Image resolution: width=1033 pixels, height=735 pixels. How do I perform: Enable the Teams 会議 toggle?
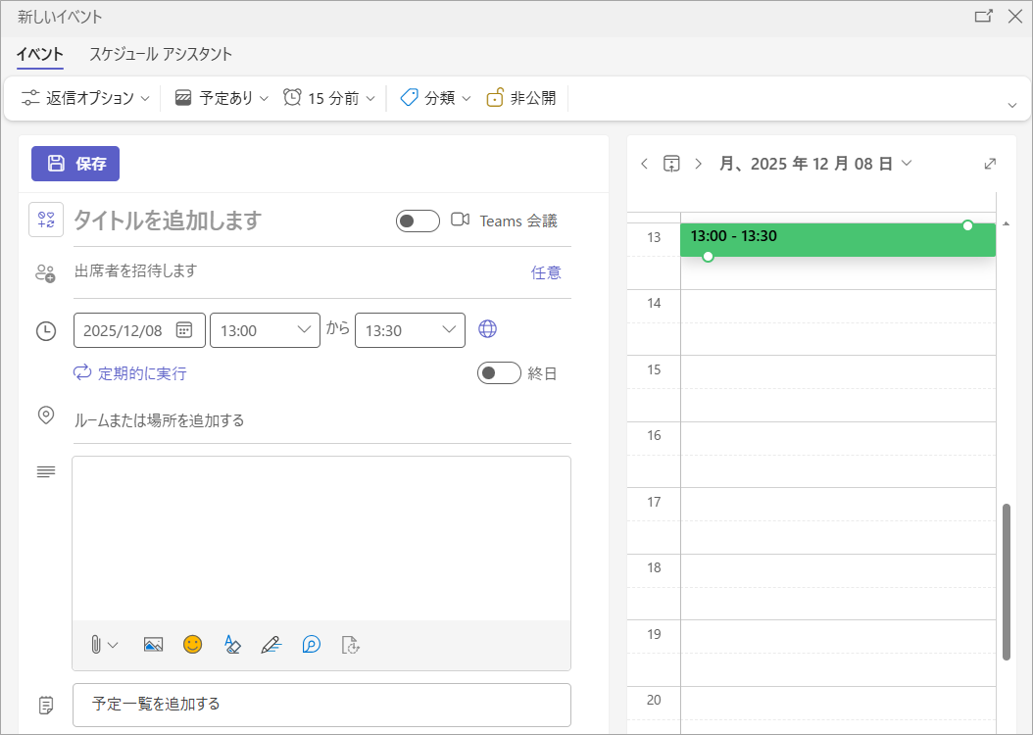coord(417,221)
